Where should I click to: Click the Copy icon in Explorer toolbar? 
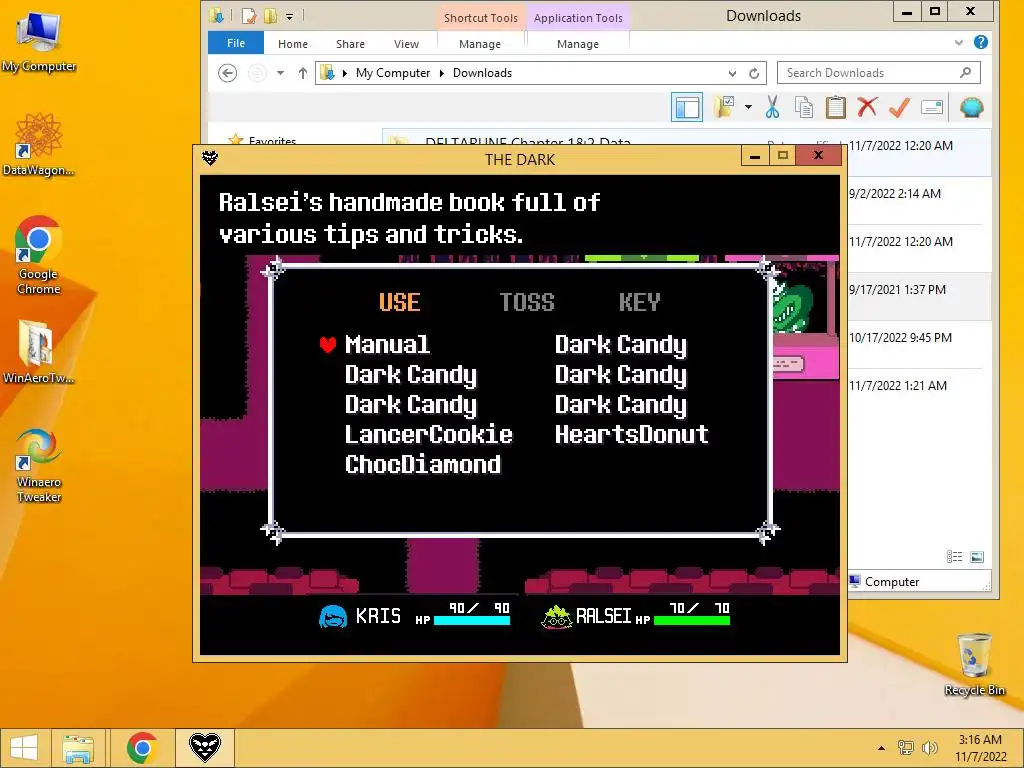coord(804,107)
